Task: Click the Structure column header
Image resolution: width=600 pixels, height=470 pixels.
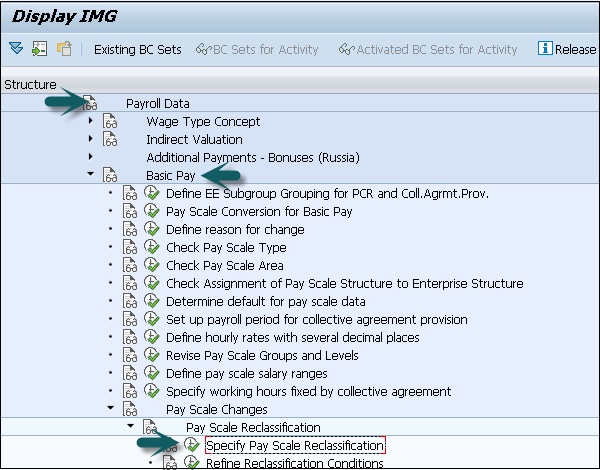Action: point(30,85)
